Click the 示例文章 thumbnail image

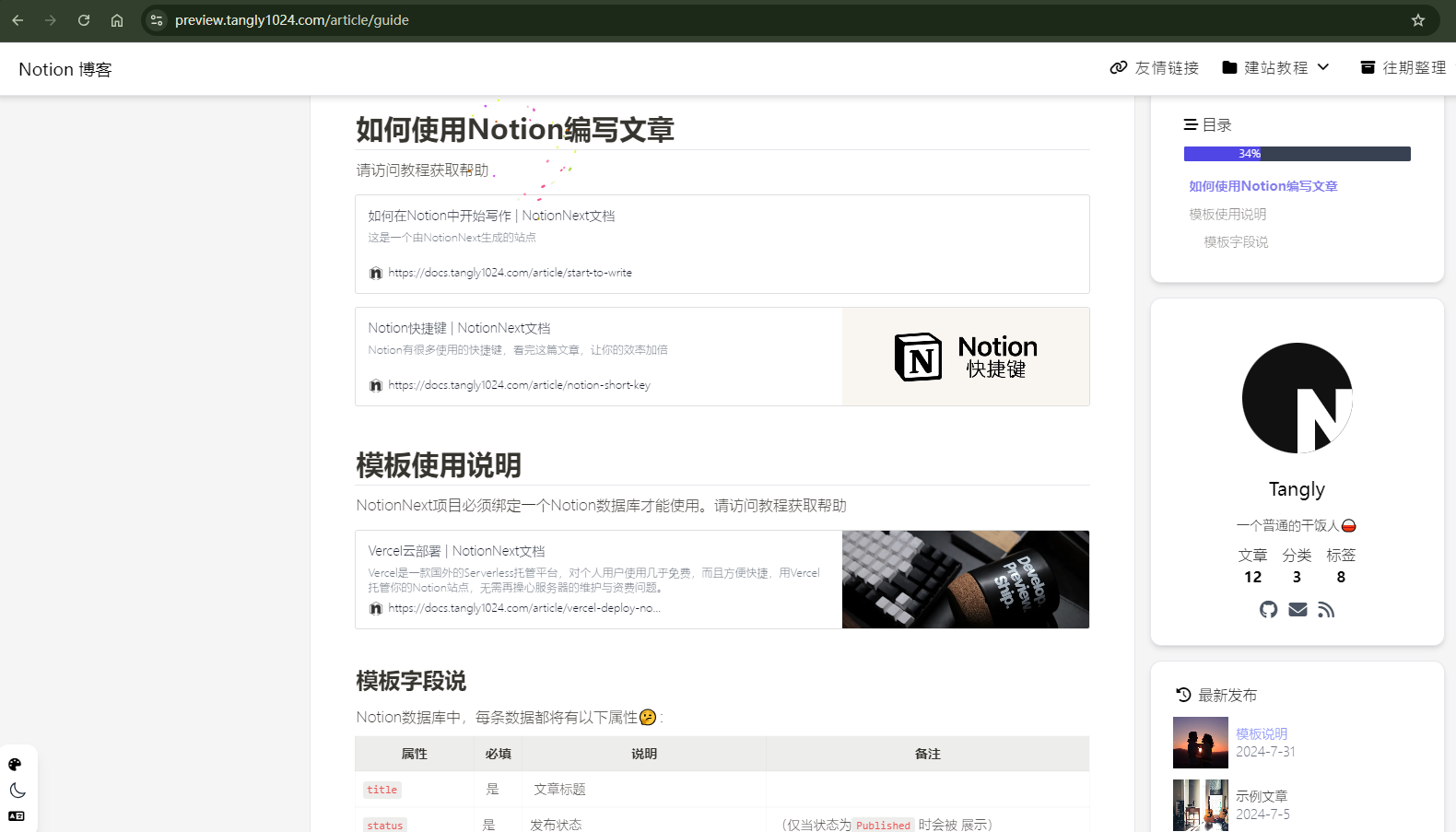[1201, 805]
